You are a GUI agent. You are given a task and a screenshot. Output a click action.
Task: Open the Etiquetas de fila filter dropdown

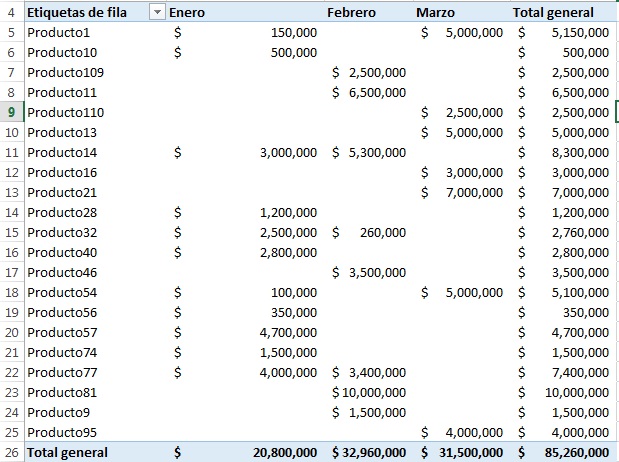click(x=156, y=13)
